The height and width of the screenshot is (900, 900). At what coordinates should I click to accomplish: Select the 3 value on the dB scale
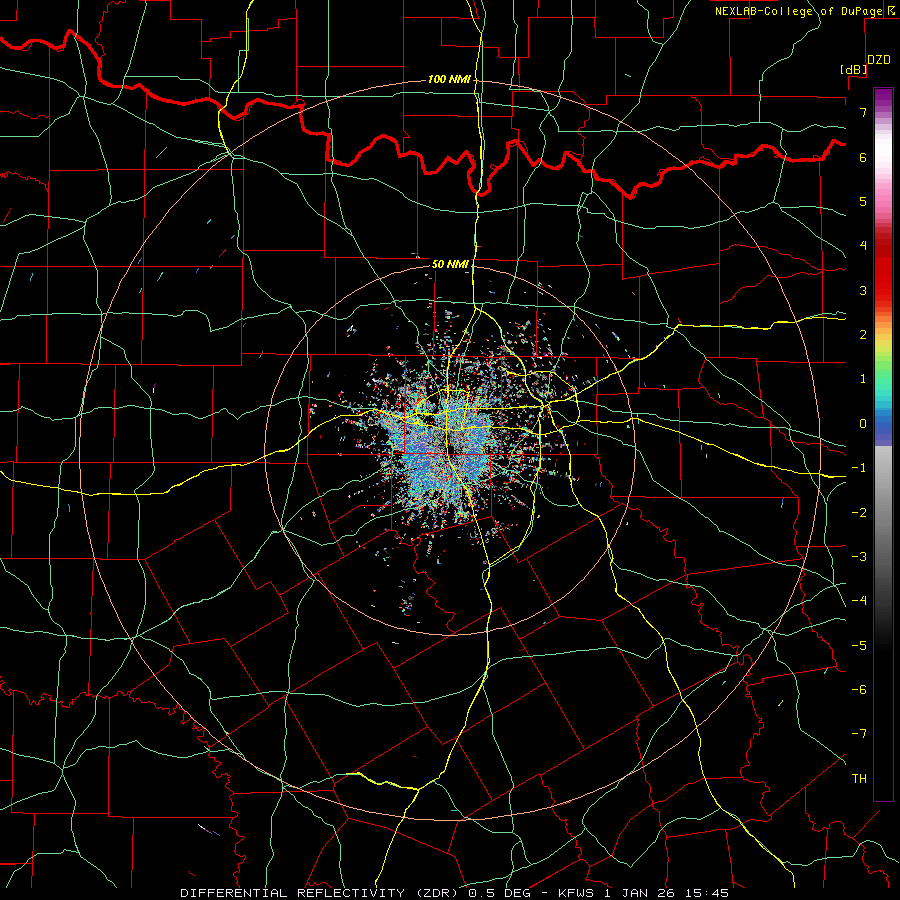[x=863, y=290]
